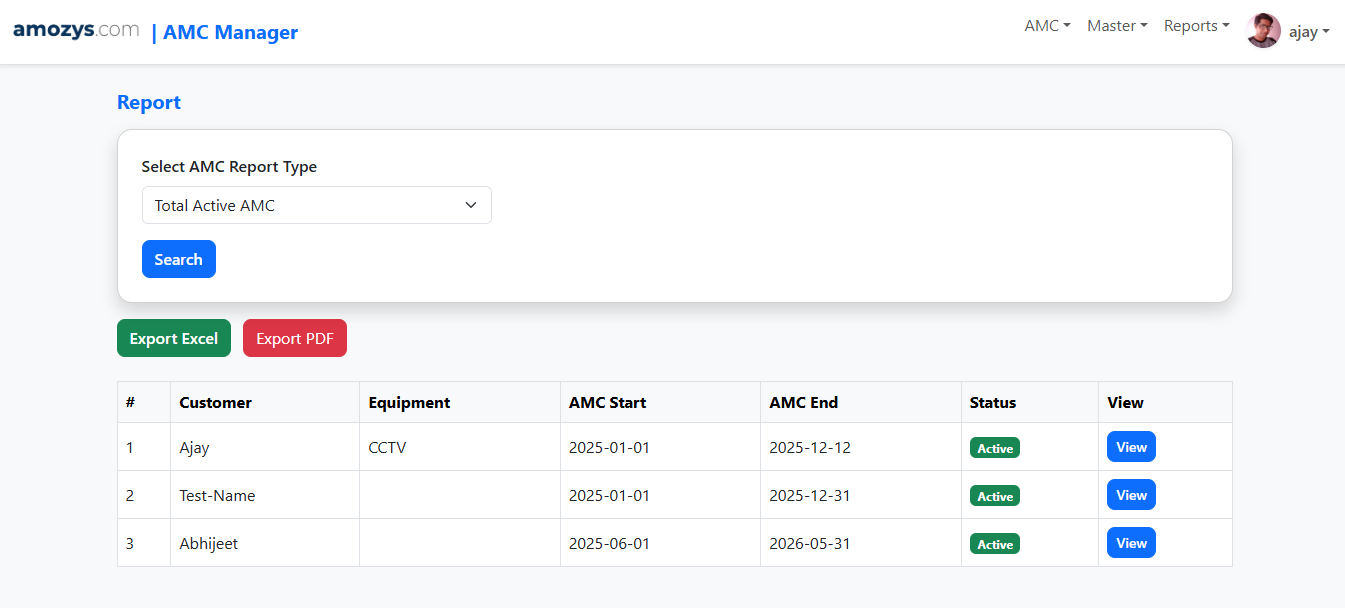
Task: Select the CCTV equipment cell
Action: pyautogui.click(x=388, y=447)
